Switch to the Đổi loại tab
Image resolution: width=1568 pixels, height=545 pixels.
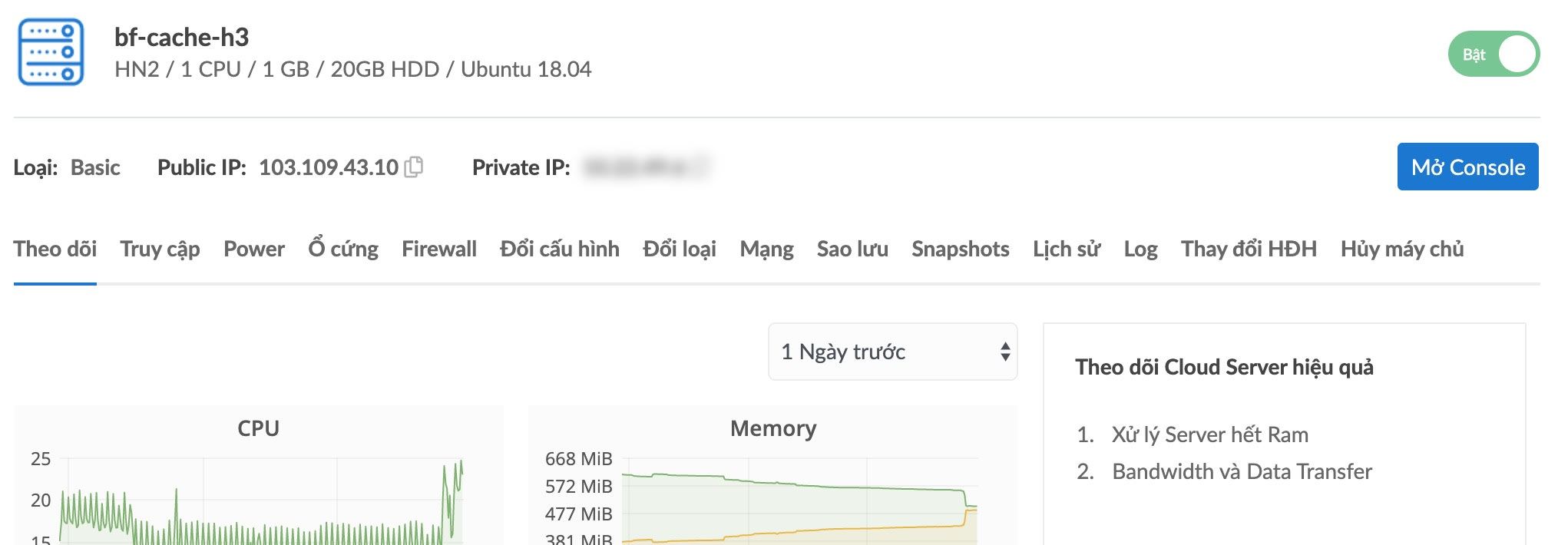point(680,249)
